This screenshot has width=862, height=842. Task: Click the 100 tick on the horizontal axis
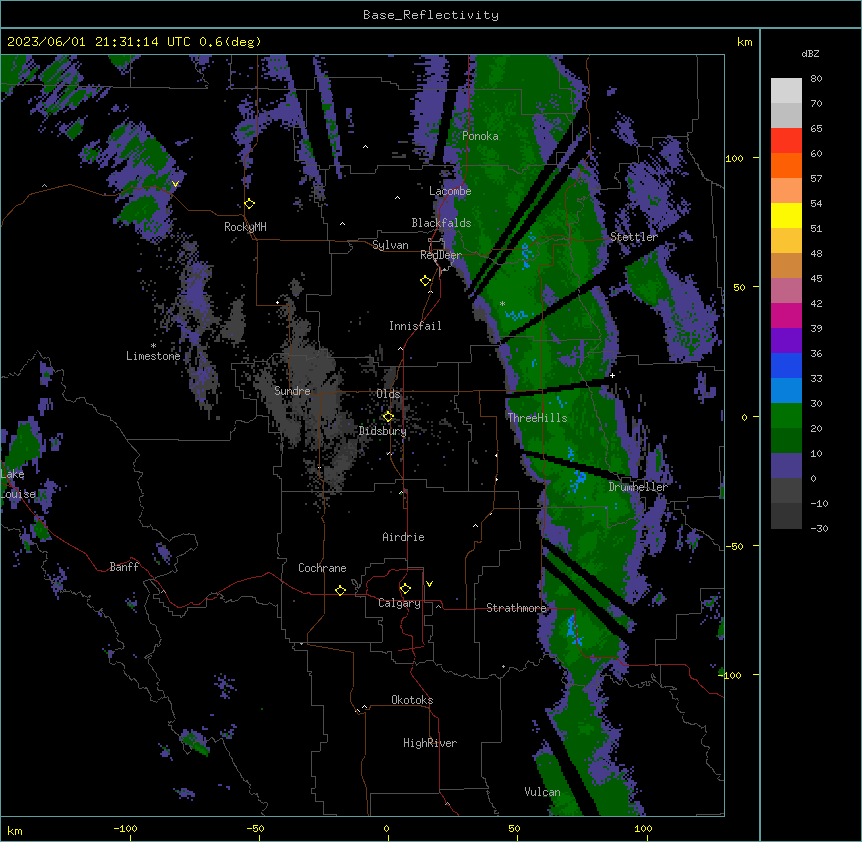coord(643,828)
